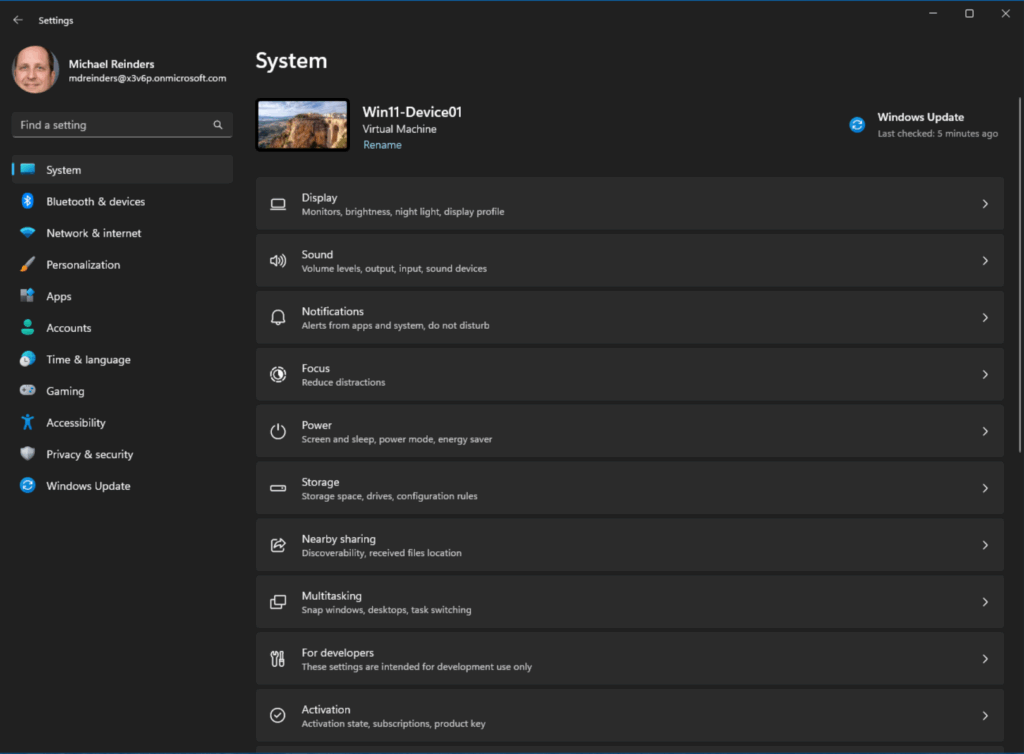Click the Michael Reinders account name

pos(112,64)
